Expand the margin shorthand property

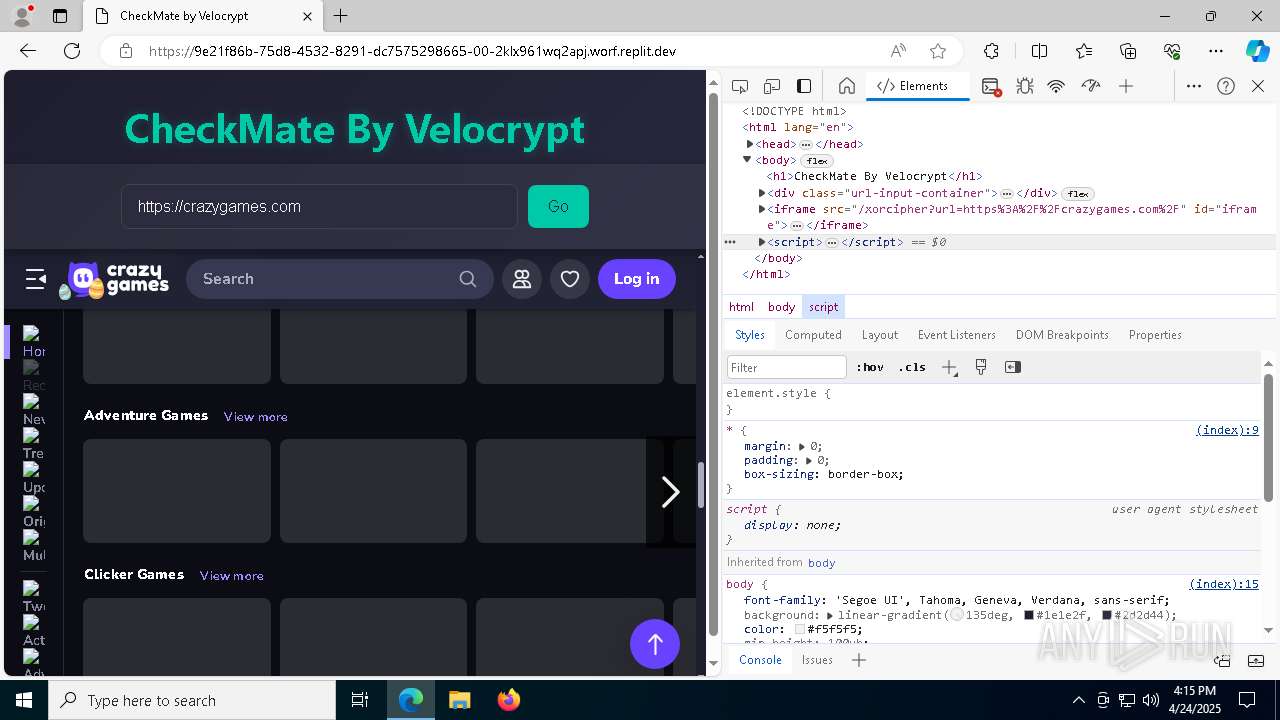click(803, 446)
